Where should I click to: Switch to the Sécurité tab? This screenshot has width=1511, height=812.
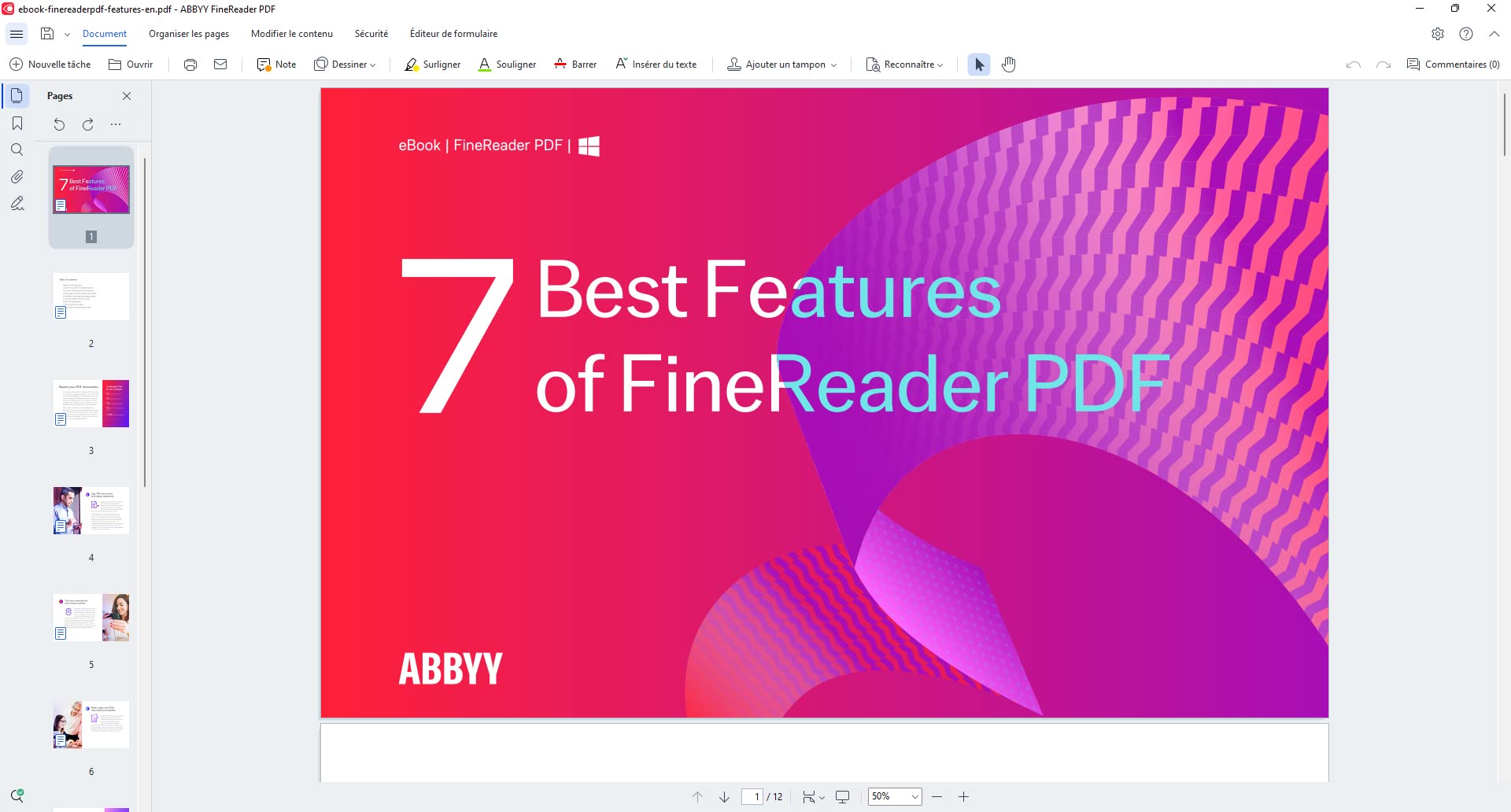(x=371, y=34)
